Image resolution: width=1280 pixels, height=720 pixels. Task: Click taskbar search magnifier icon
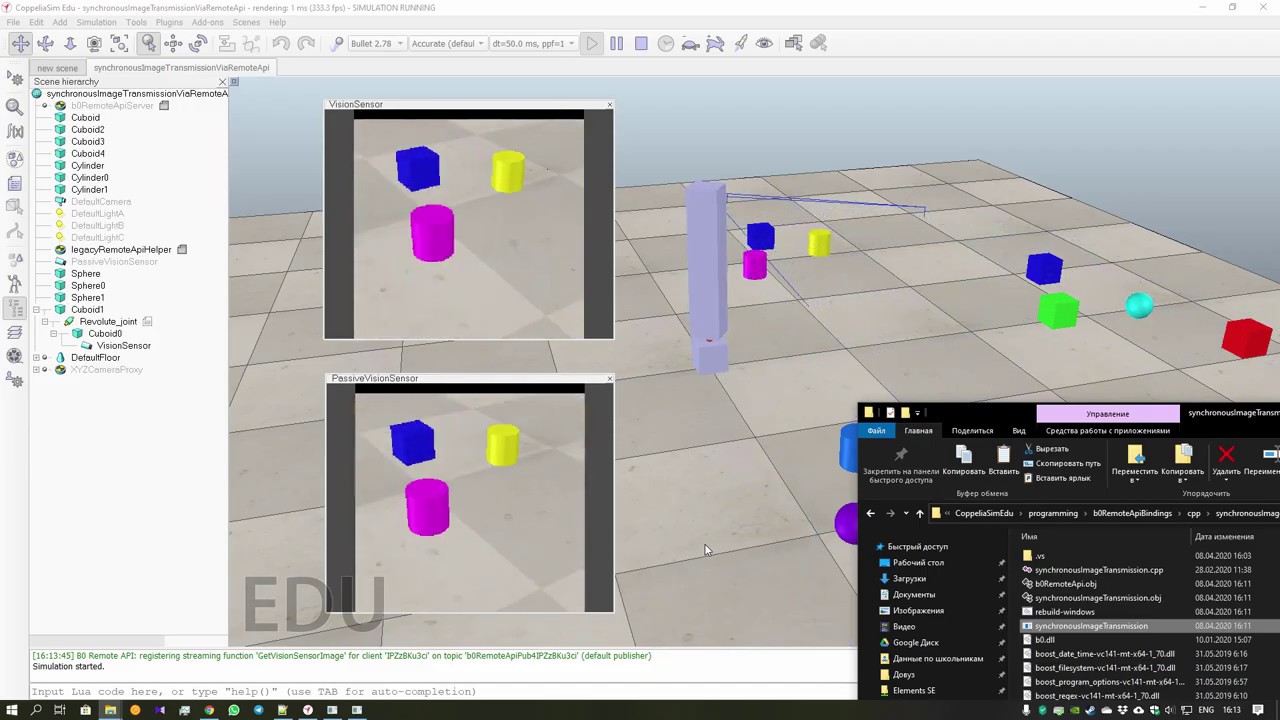(x=36, y=710)
